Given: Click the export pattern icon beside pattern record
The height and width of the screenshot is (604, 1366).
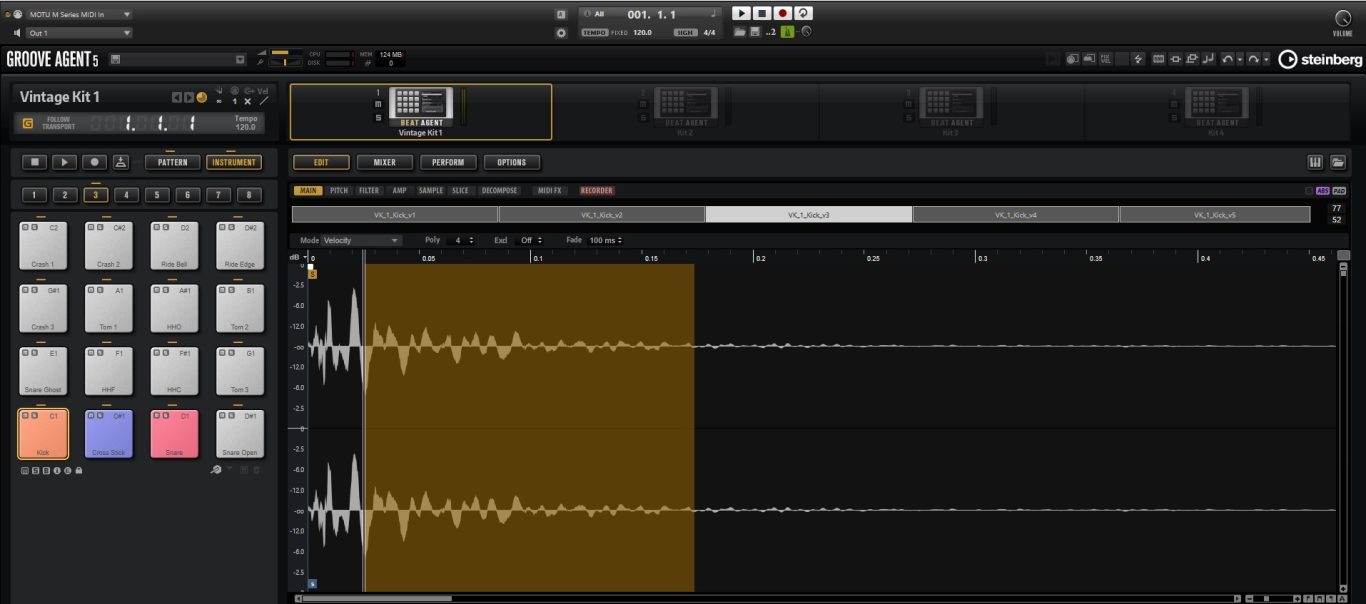Looking at the screenshot, I should click(x=120, y=162).
